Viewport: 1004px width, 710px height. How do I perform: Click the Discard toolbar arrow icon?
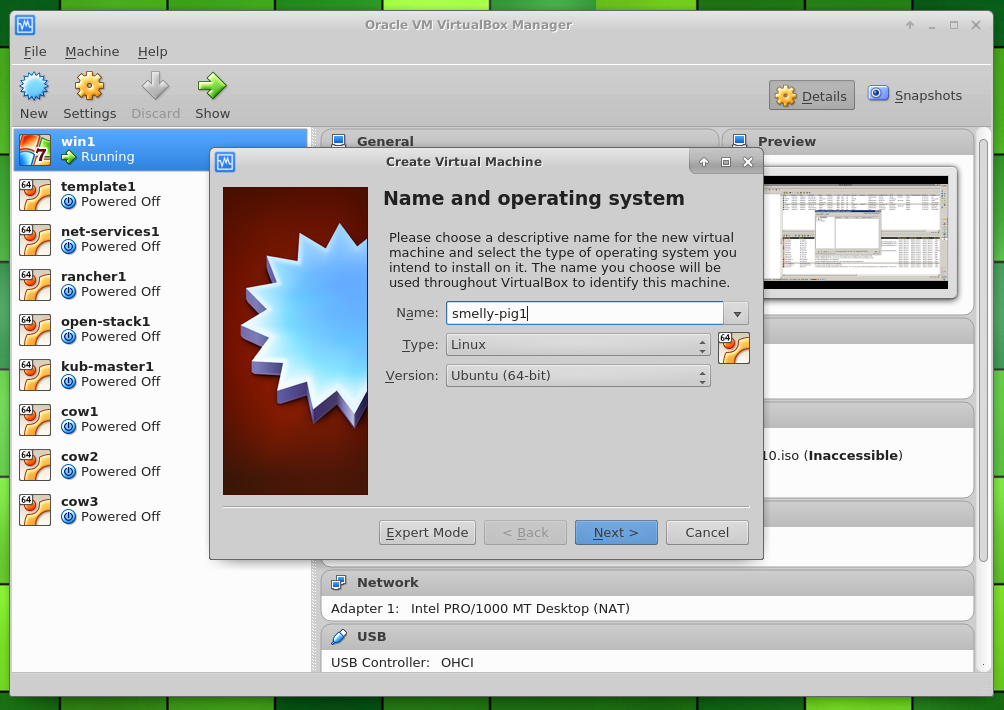156,86
